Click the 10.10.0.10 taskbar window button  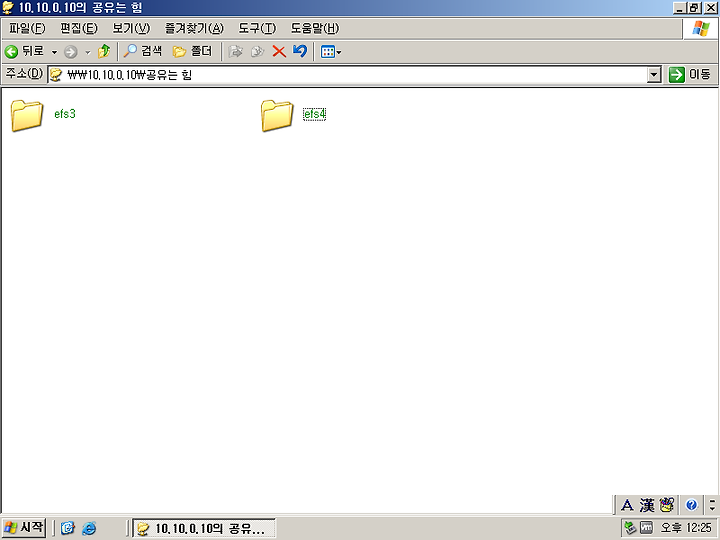tap(204, 528)
